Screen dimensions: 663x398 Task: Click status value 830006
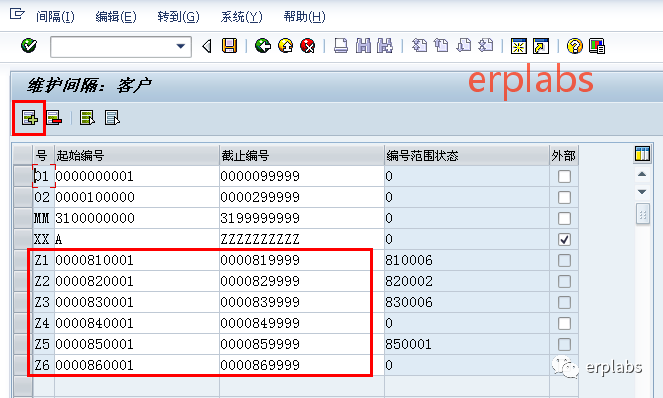[x=409, y=302]
